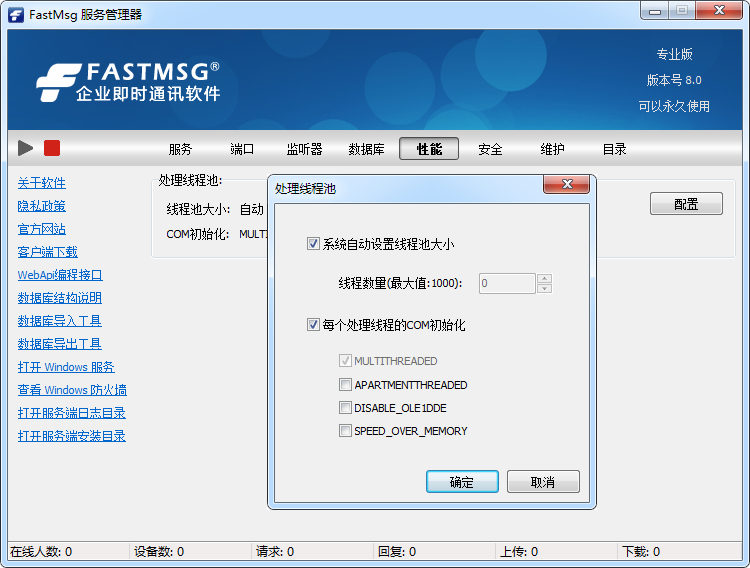Close the FastMsg 服务管理器 main window
This screenshot has width=750, height=568.
(719, 11)
